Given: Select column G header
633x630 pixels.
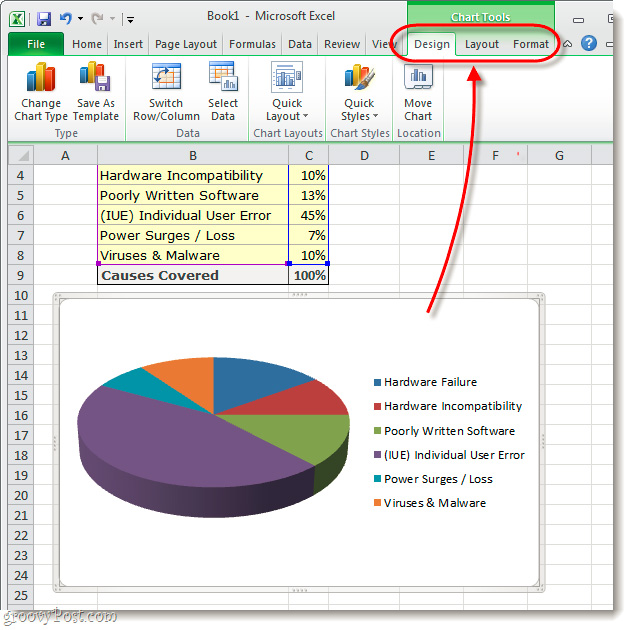Looking at the screenshot, I should click(559, 155).
